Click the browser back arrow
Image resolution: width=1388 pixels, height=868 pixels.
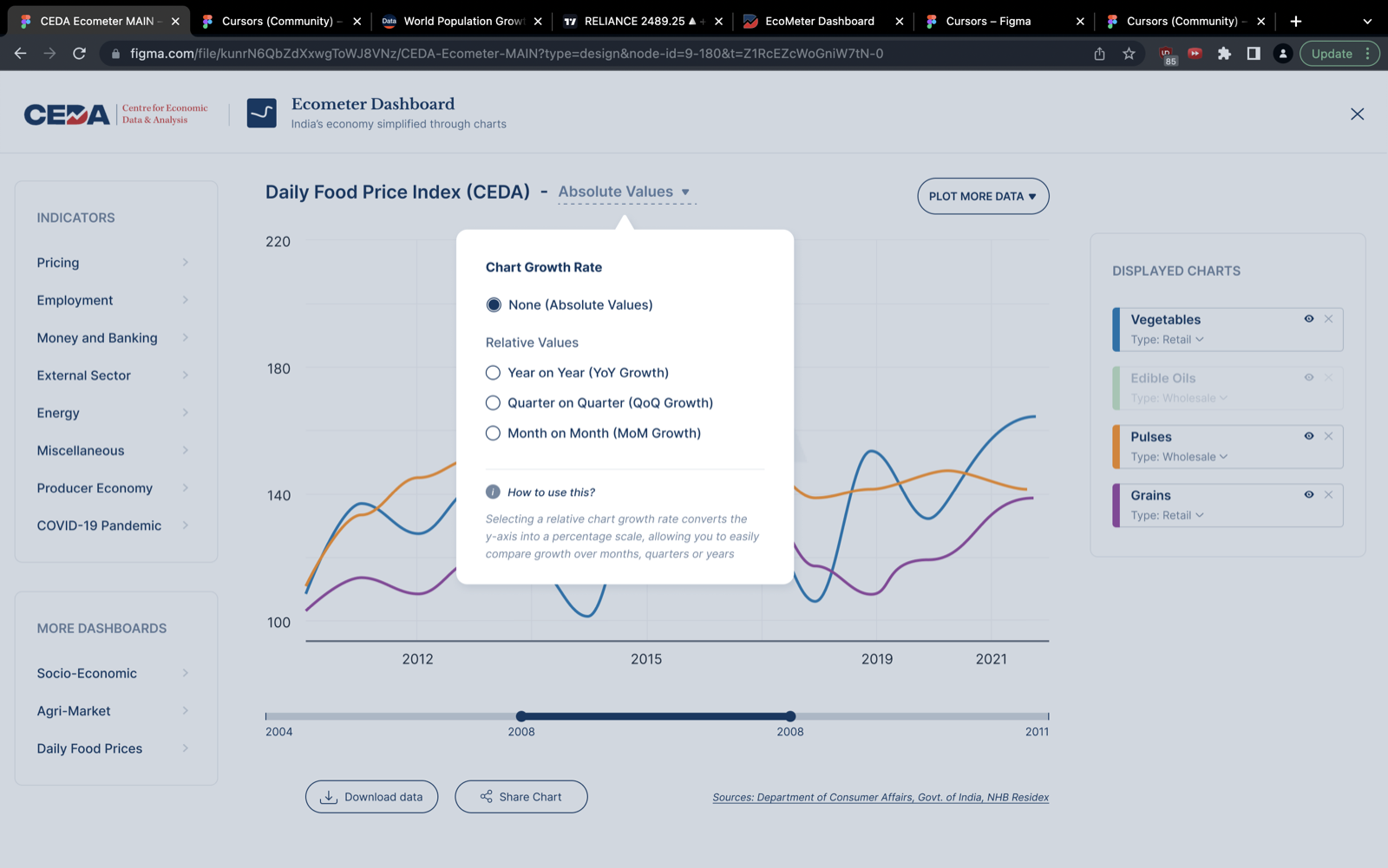tap(21, 54)
